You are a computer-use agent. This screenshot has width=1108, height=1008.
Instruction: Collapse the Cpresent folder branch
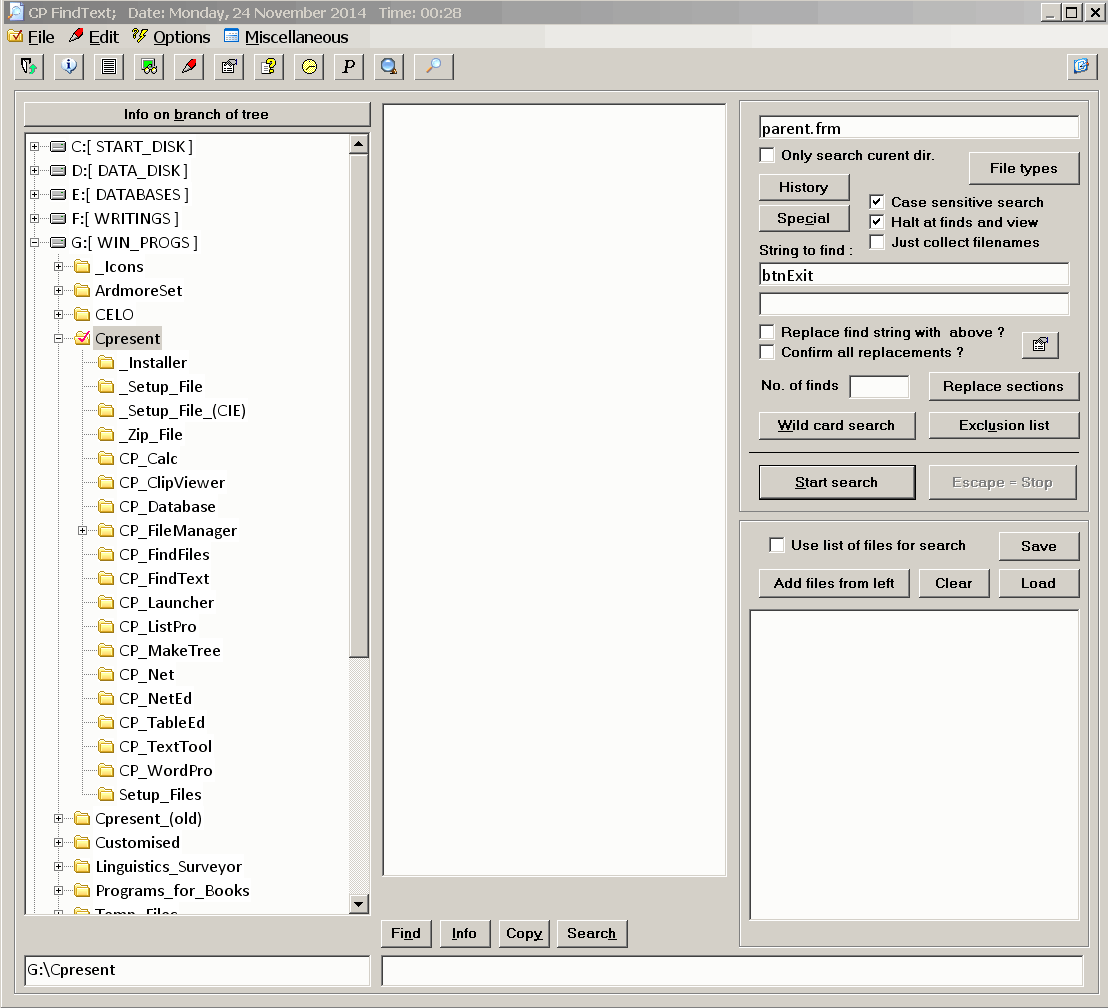59,339
